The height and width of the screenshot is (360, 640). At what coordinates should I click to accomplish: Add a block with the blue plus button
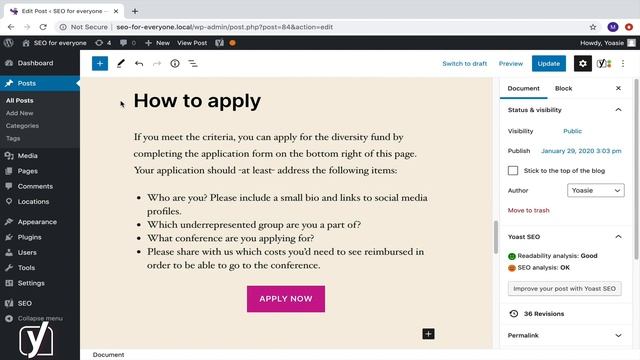100,64
